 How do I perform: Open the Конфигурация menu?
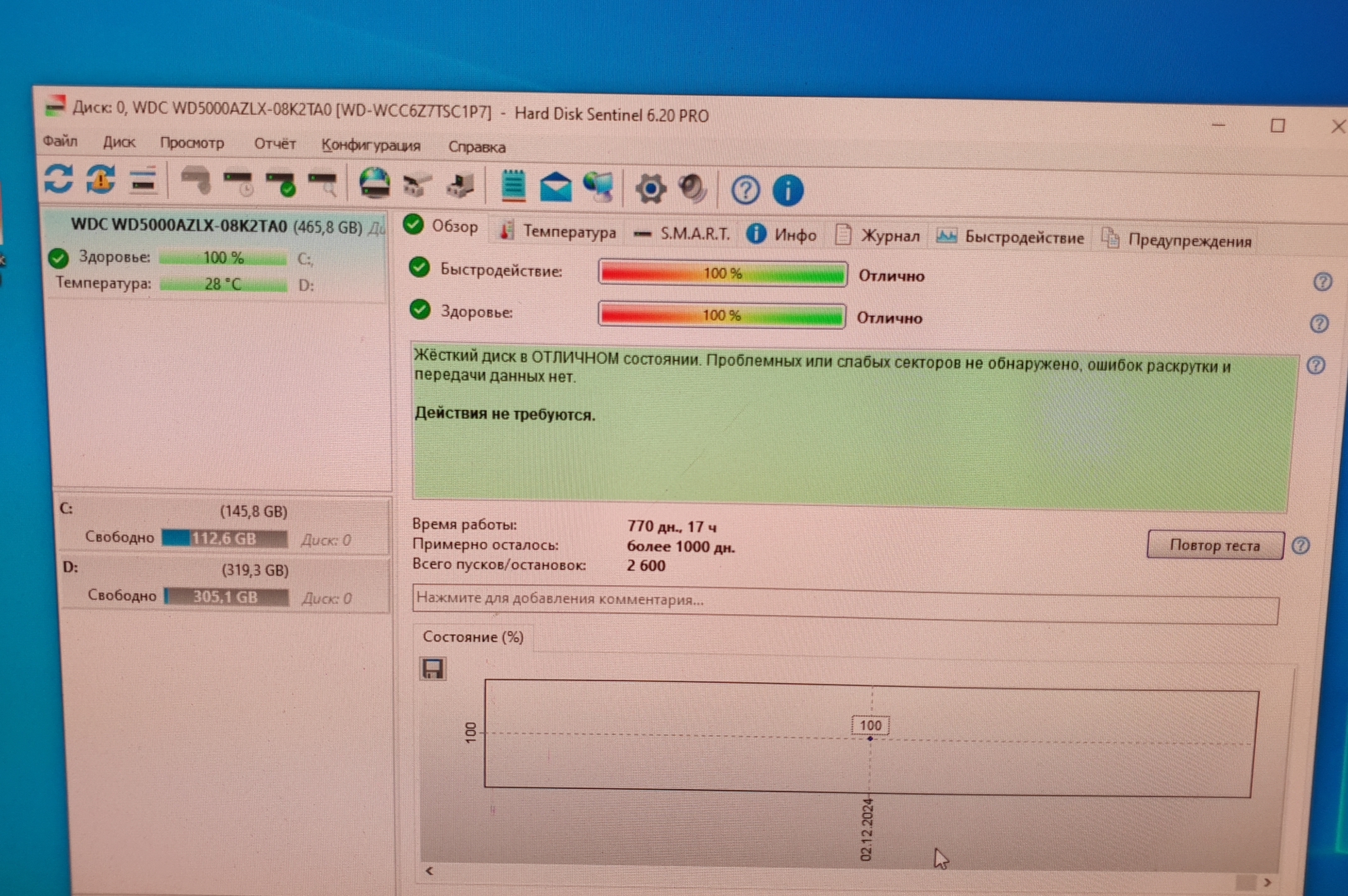coord(370,145)
